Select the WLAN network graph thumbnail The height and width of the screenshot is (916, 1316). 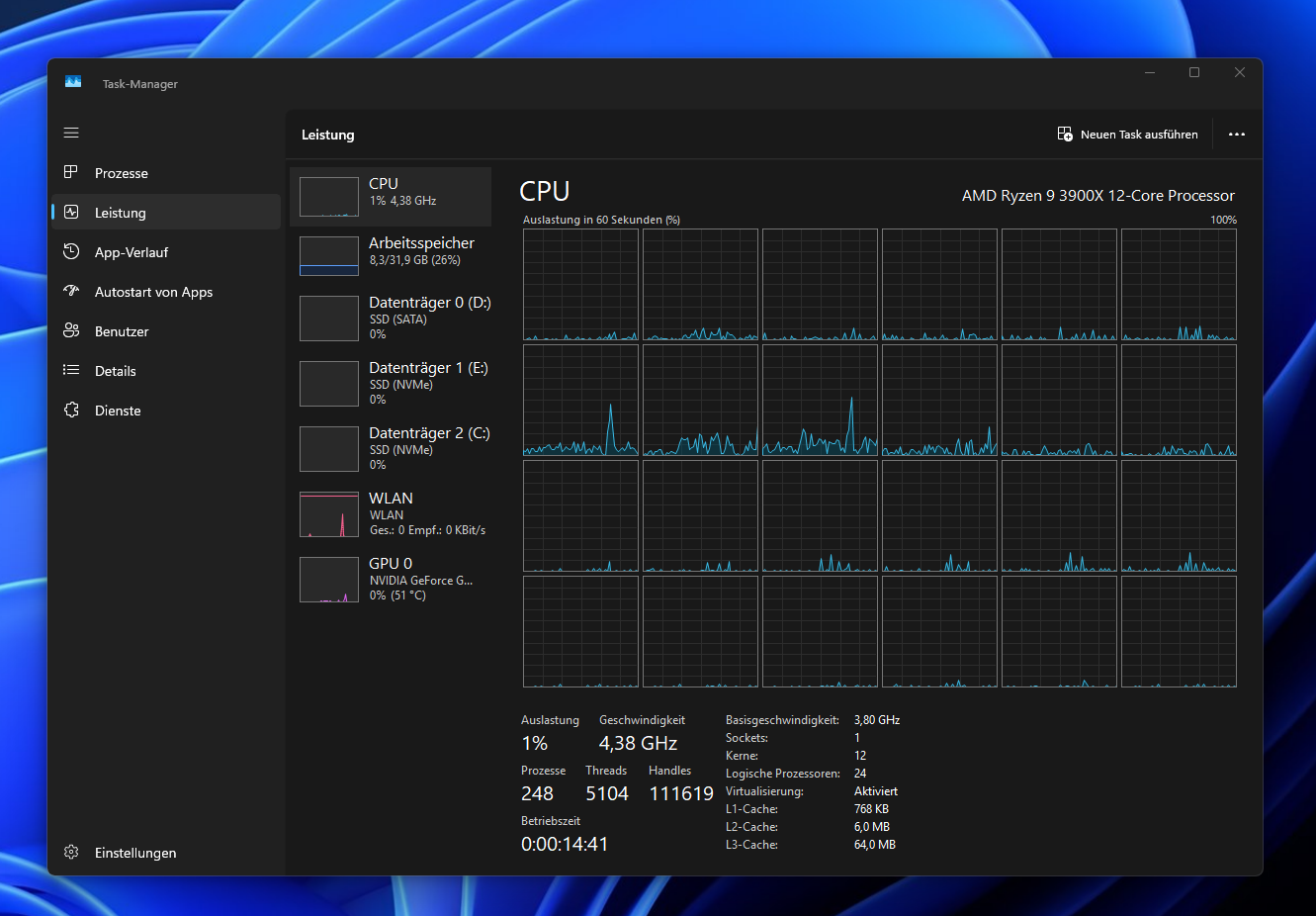[329, 514]
